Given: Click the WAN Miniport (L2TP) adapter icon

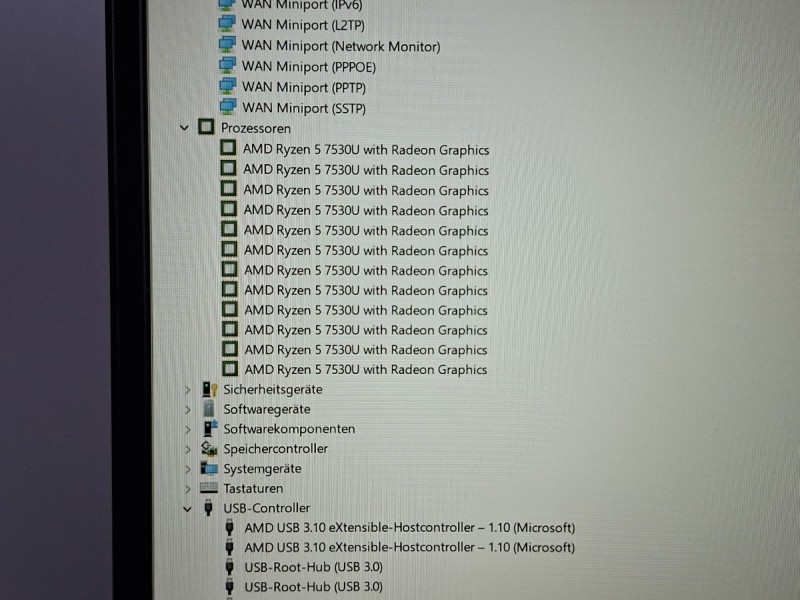Looking at the screenshot, I should point(227,24).
